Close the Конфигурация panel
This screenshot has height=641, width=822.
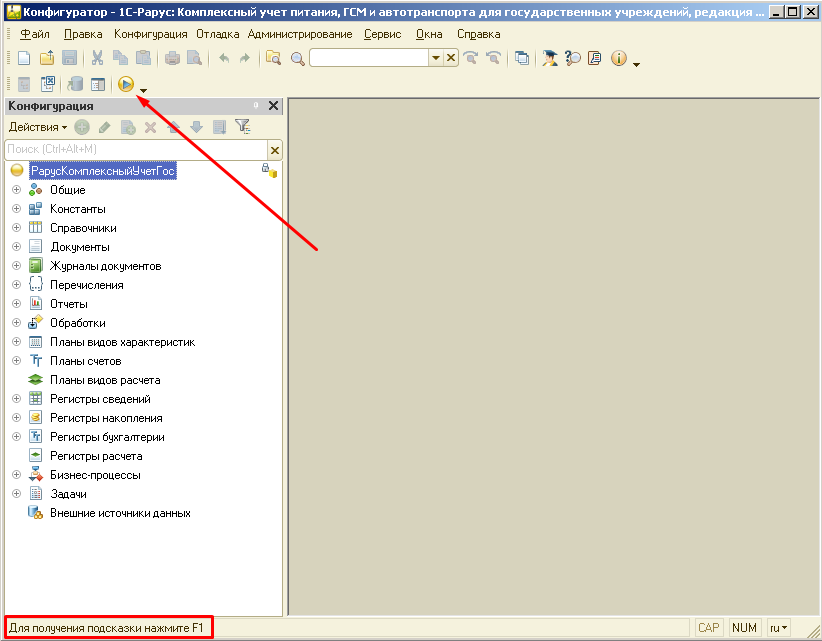pos(273,106)
